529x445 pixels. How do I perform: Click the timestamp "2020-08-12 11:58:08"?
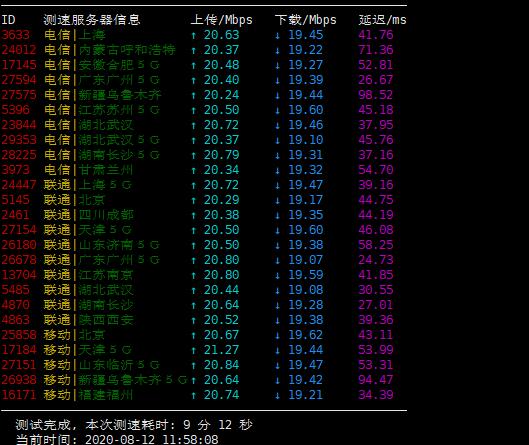coord(152,440)
